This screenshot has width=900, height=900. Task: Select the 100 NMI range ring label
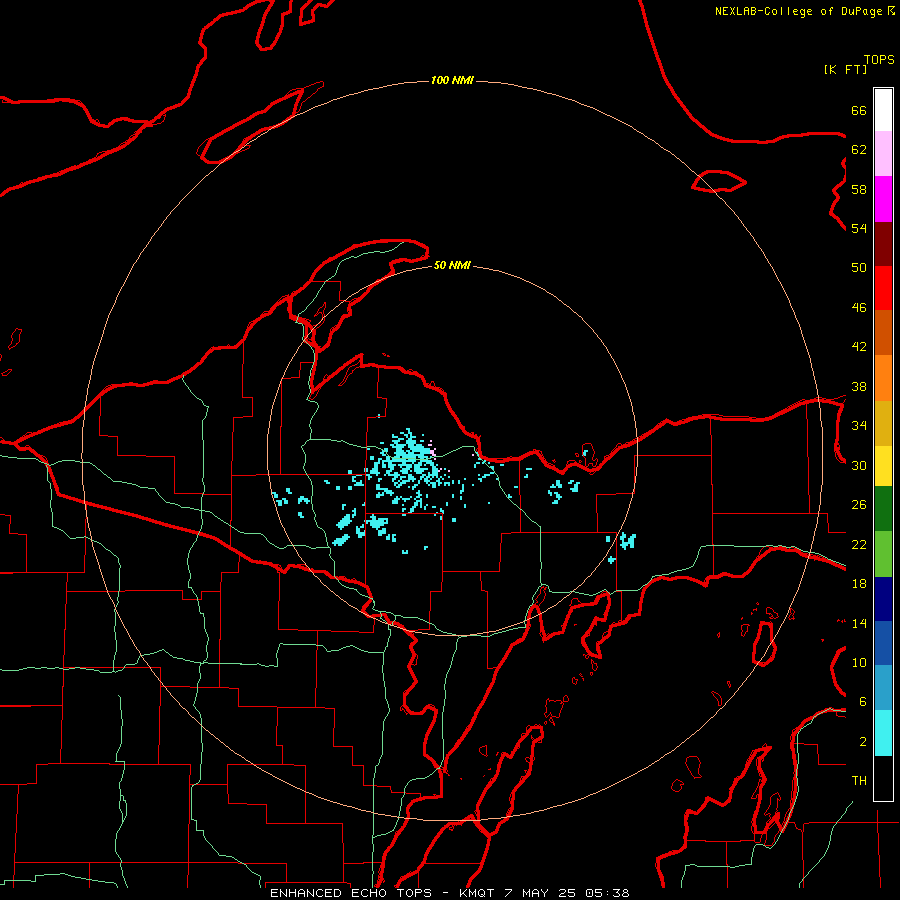452,80
